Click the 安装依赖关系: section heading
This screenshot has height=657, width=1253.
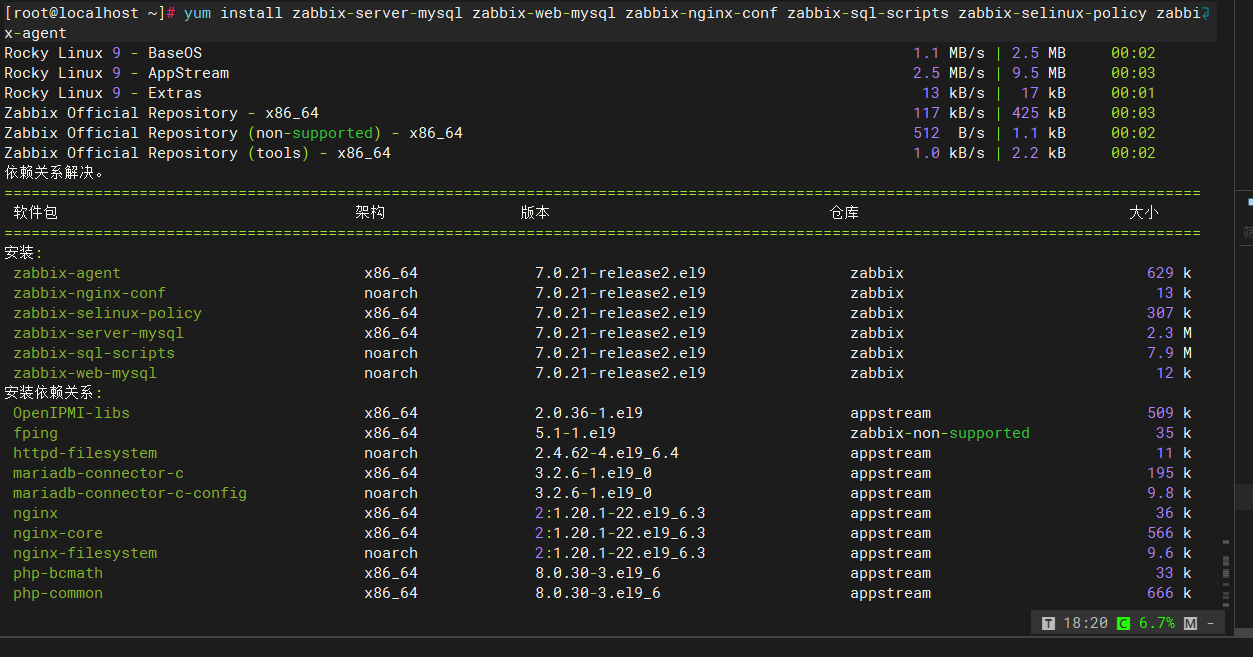tap(54, 393)
